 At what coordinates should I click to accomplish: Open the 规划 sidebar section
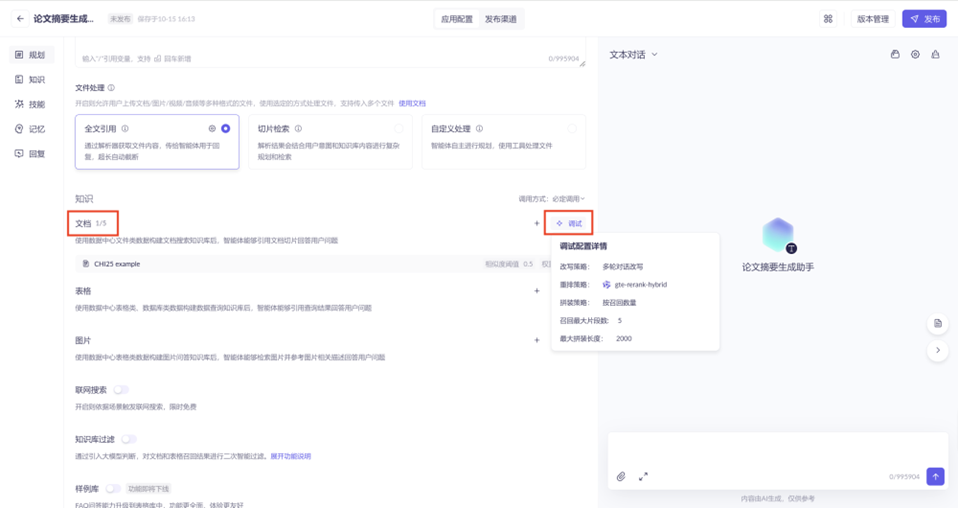pos(31,55)
